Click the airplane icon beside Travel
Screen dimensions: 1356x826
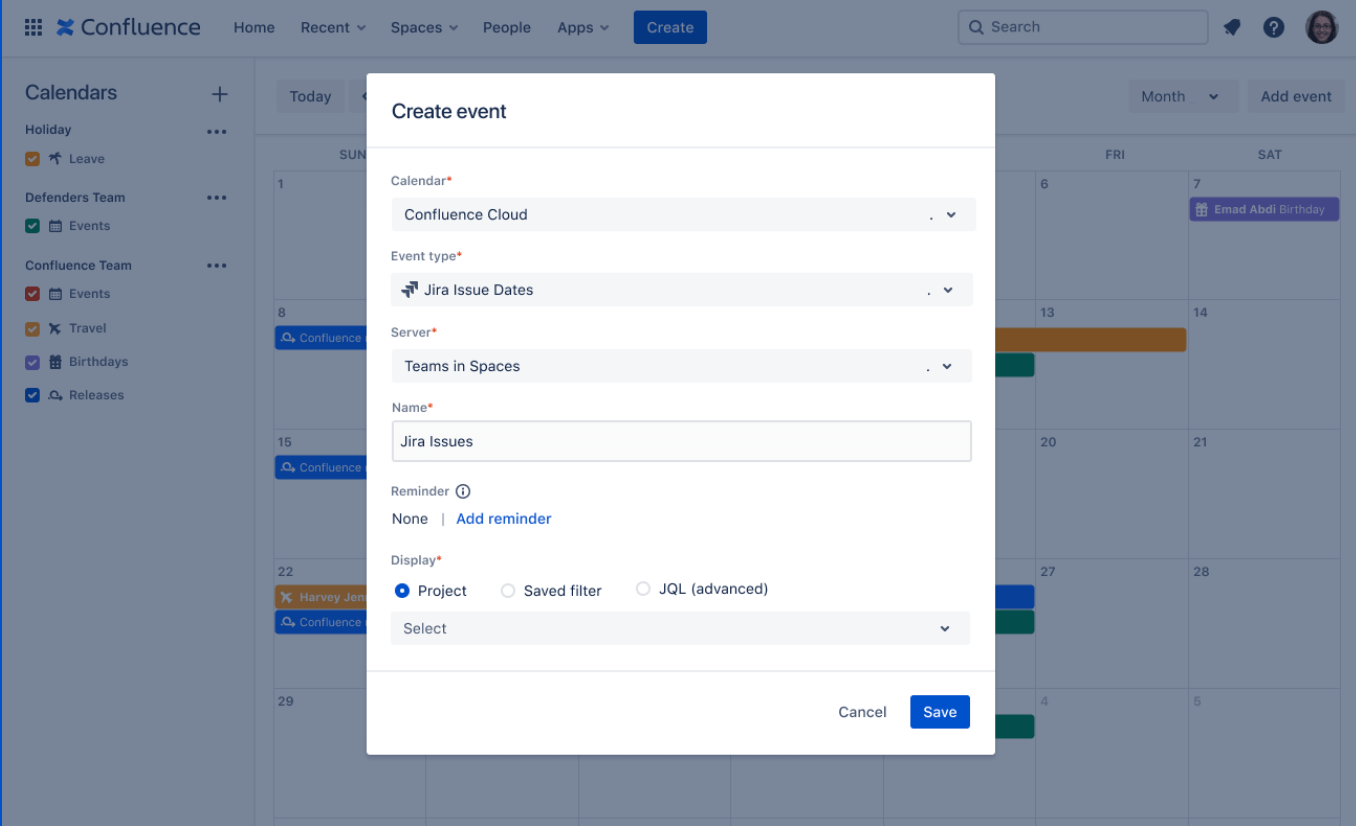(x=55, y=328)
